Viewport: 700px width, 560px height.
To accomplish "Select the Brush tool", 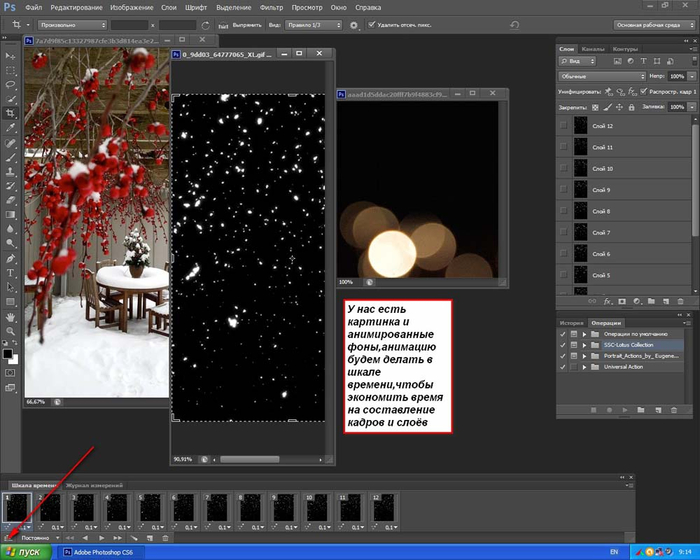I will 10,157.
